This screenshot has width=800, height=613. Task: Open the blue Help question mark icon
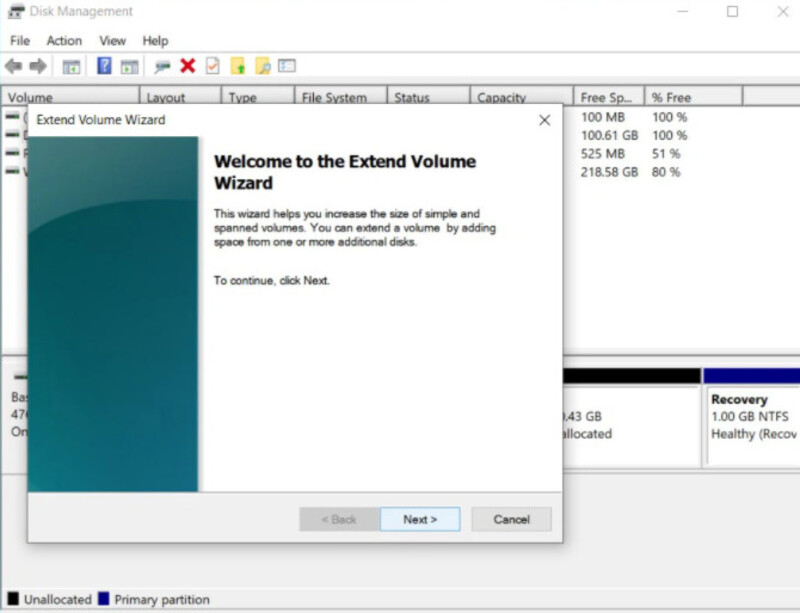[104, 66]
